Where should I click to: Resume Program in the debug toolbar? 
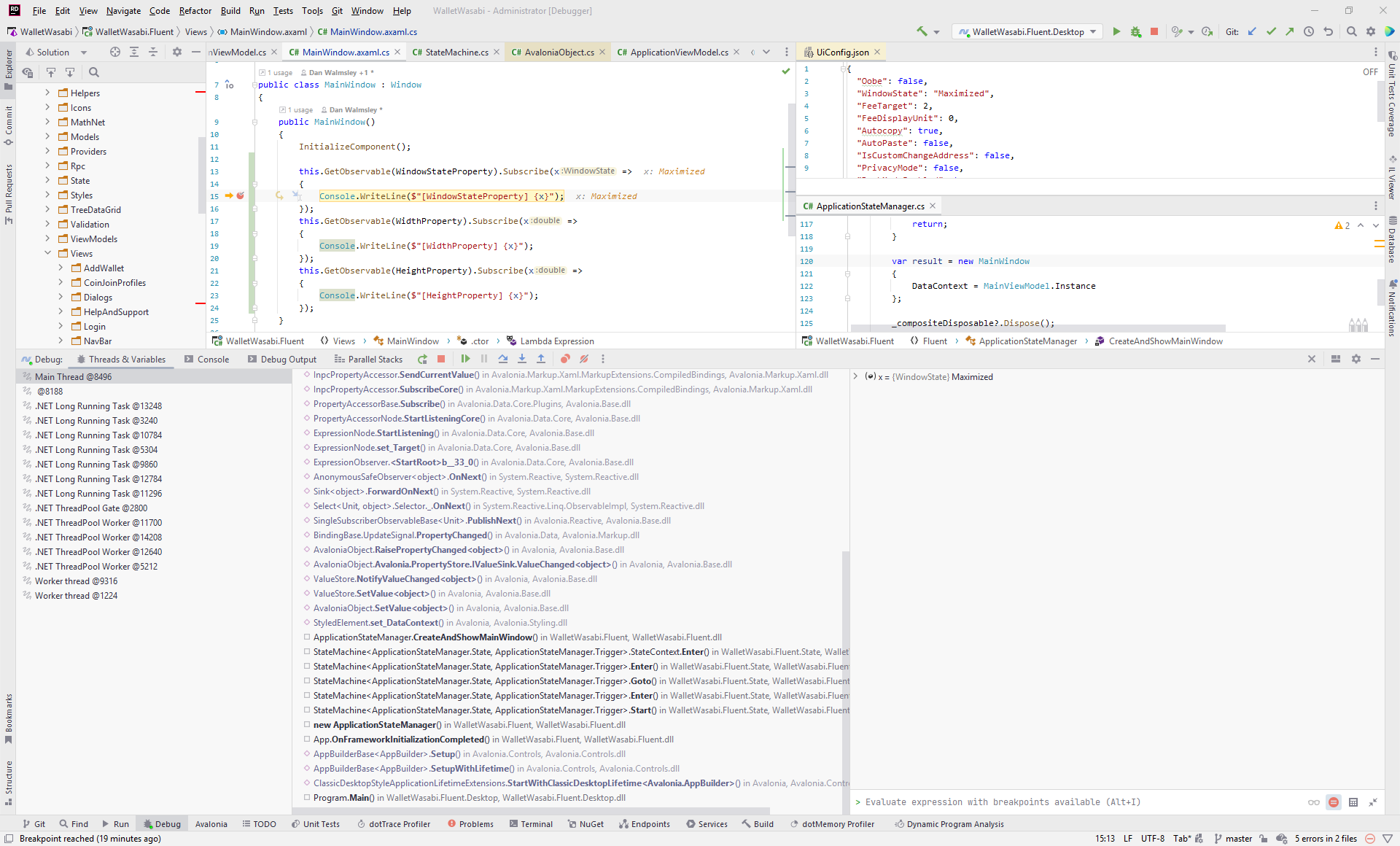click(465, 359)
